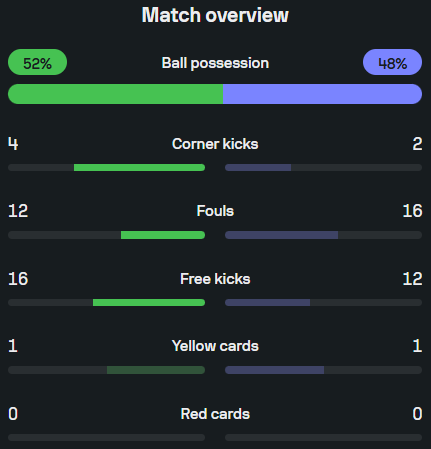Select the Yellow cards stat label
Image resolution: width=431 pixels, height=449 pixels.
point(215,346)
